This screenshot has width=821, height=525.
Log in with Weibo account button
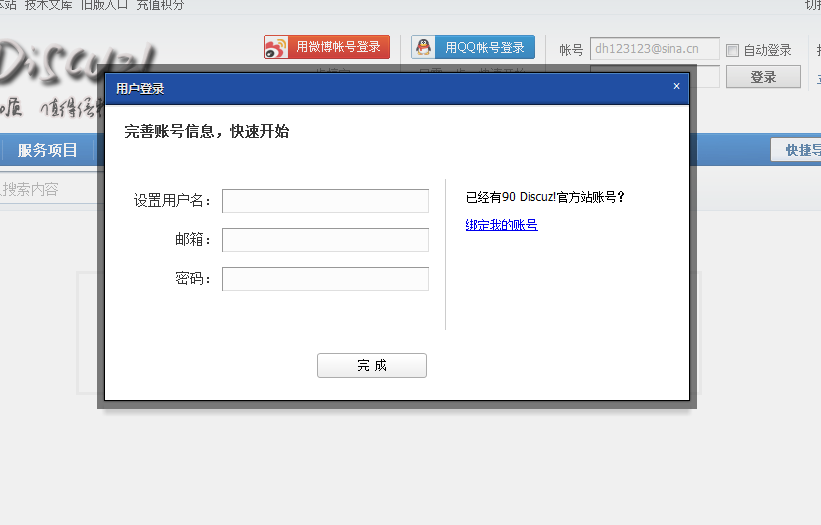327,47
